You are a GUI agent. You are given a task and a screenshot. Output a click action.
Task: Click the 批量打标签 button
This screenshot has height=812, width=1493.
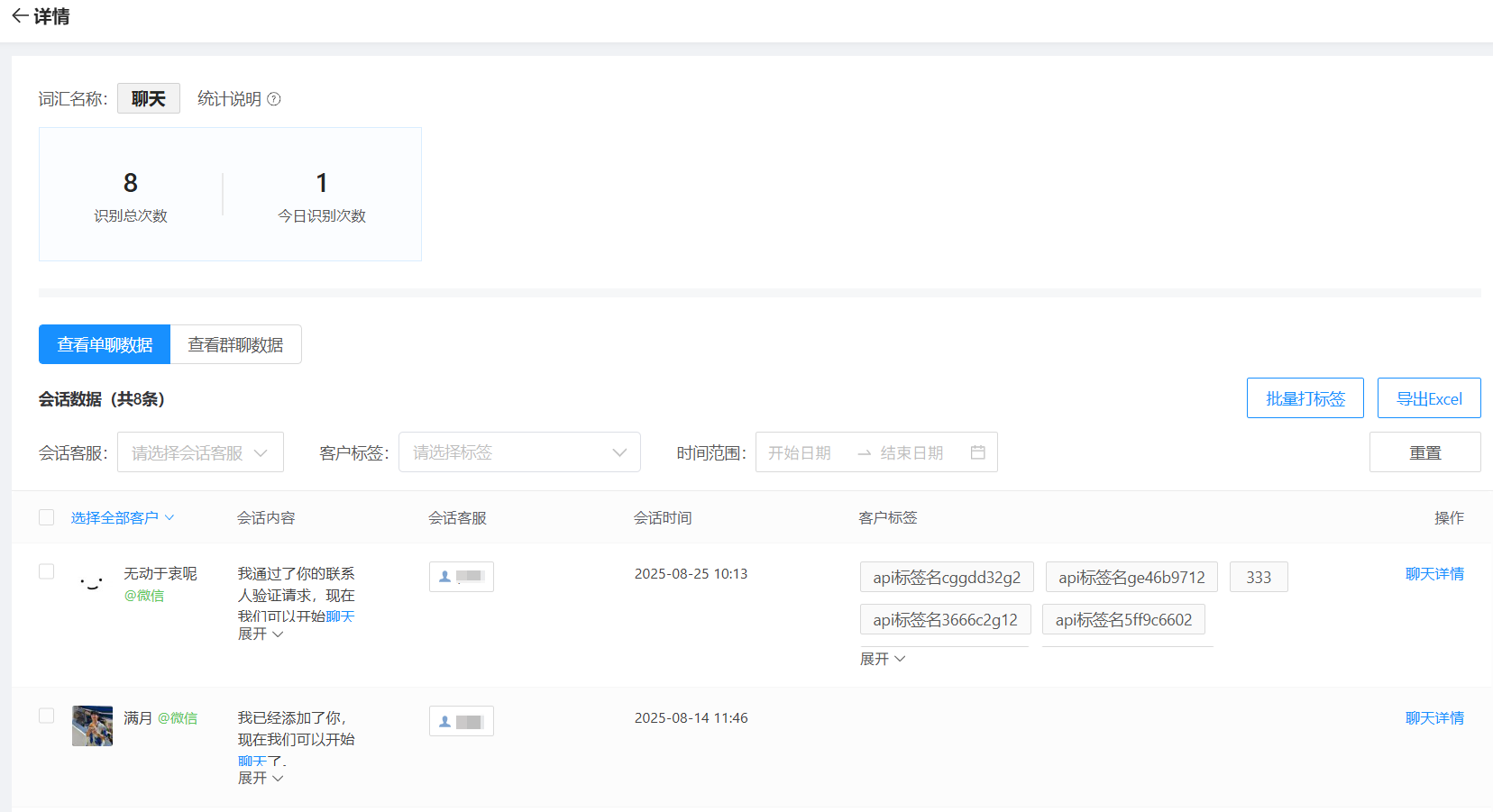[x=1305, y=398]
